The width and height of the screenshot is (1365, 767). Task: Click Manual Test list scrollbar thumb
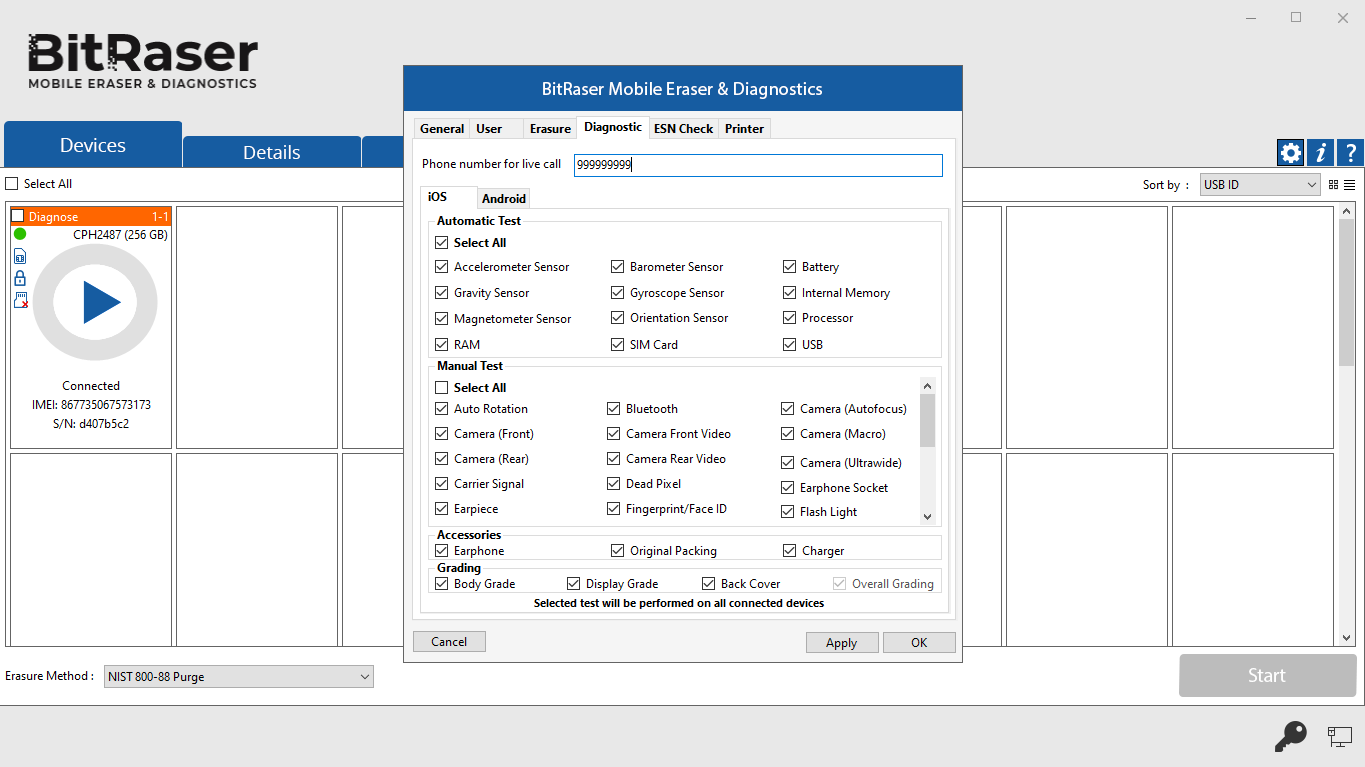(x=927, y=421)
